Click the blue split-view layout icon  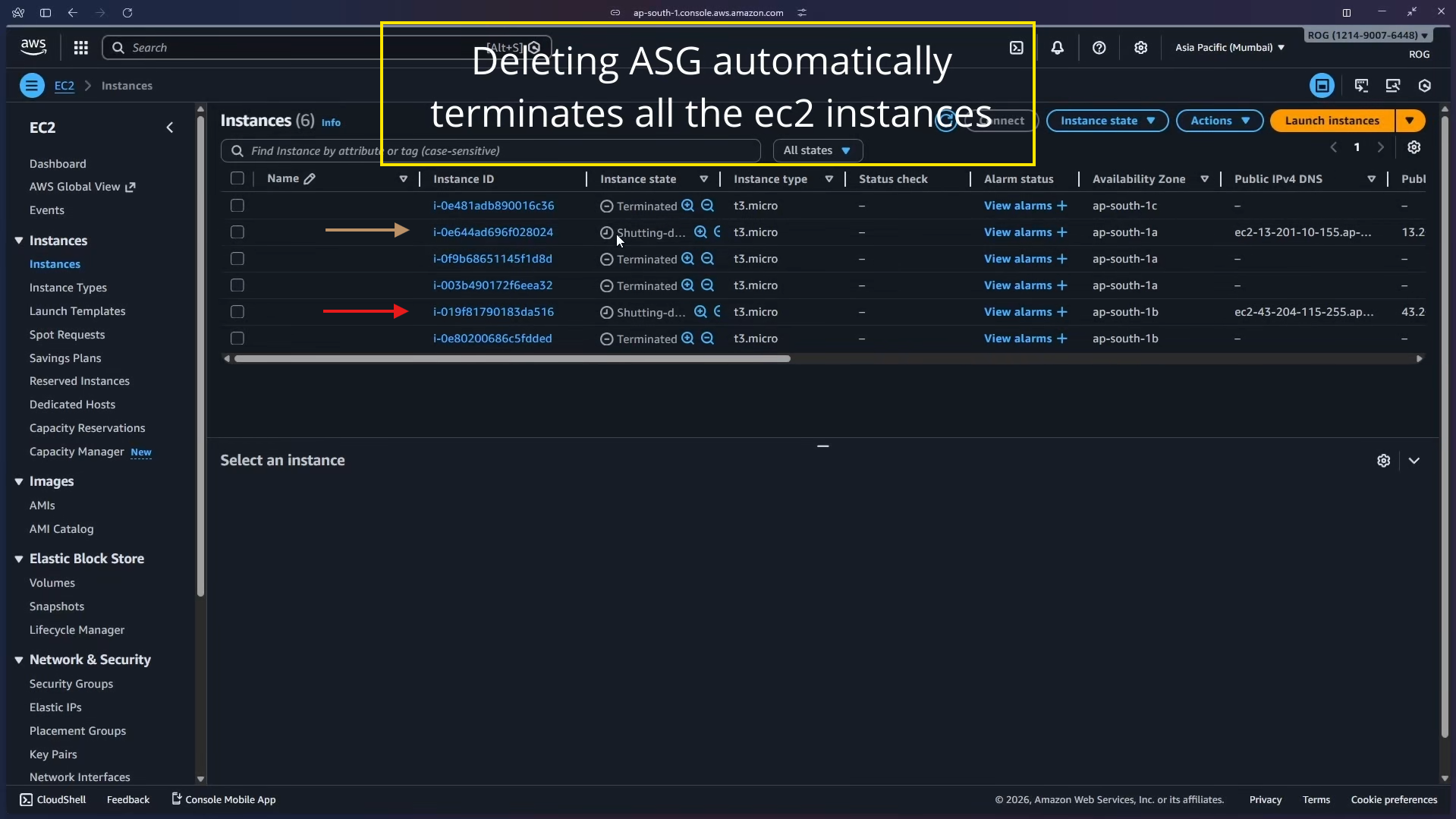pos(1322,85)
